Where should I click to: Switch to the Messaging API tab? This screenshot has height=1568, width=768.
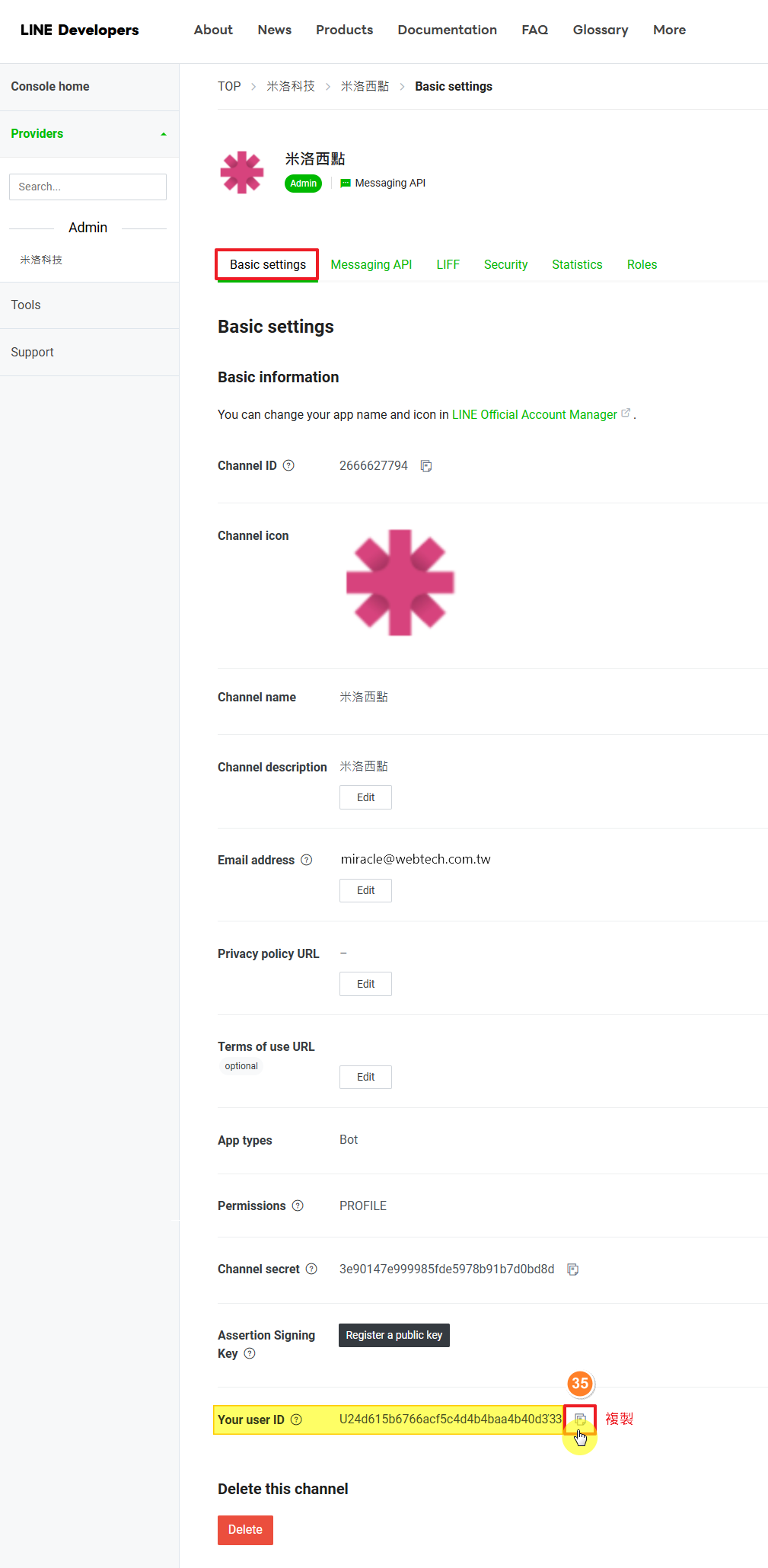371,265
